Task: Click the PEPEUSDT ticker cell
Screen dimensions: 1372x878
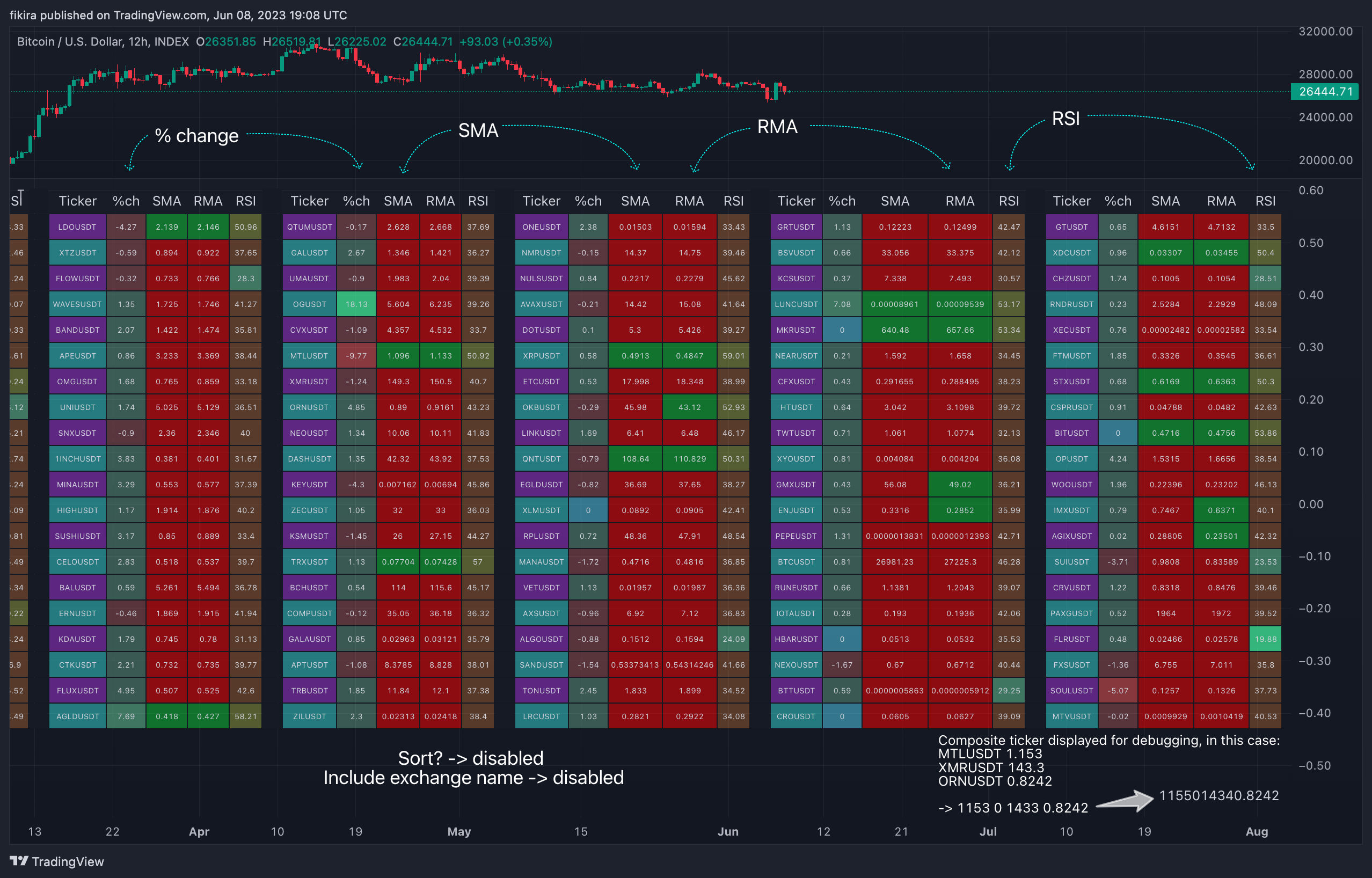Action: pyautogui.click(x=796, y=536)
